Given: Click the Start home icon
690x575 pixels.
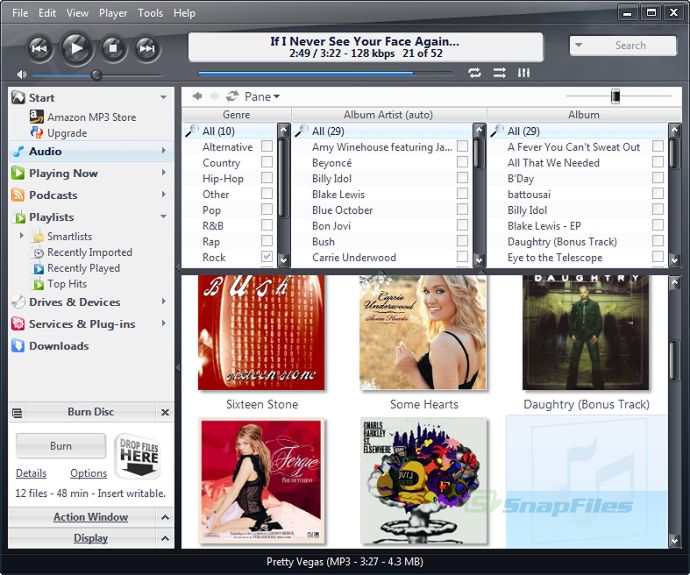Looking at the screenshot, I should coord(18,97).
